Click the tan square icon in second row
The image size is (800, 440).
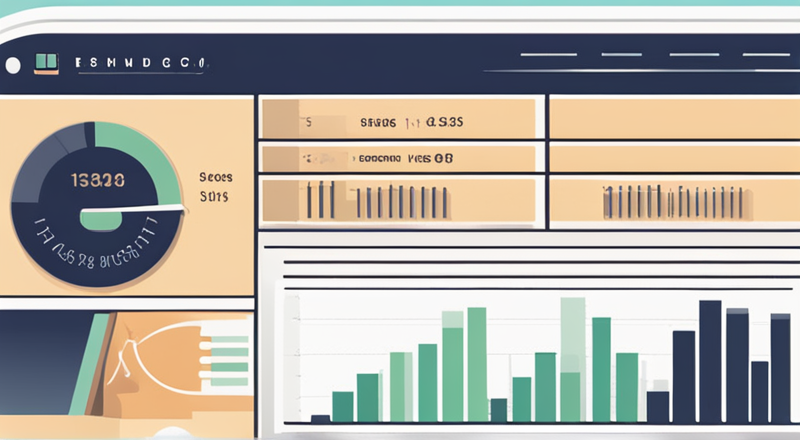point(280,158)
